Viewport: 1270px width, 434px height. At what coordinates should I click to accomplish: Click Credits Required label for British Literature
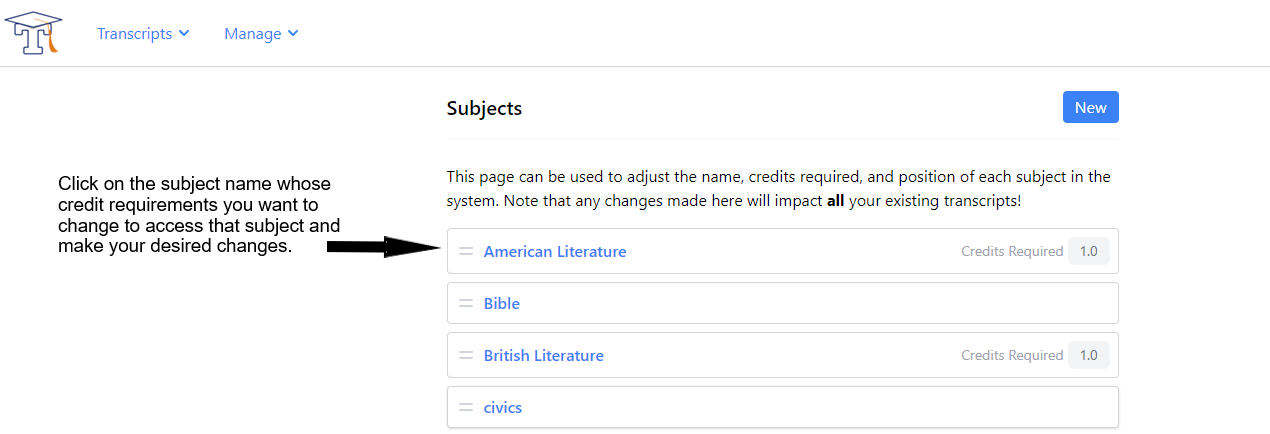(x=1012, y=355)
